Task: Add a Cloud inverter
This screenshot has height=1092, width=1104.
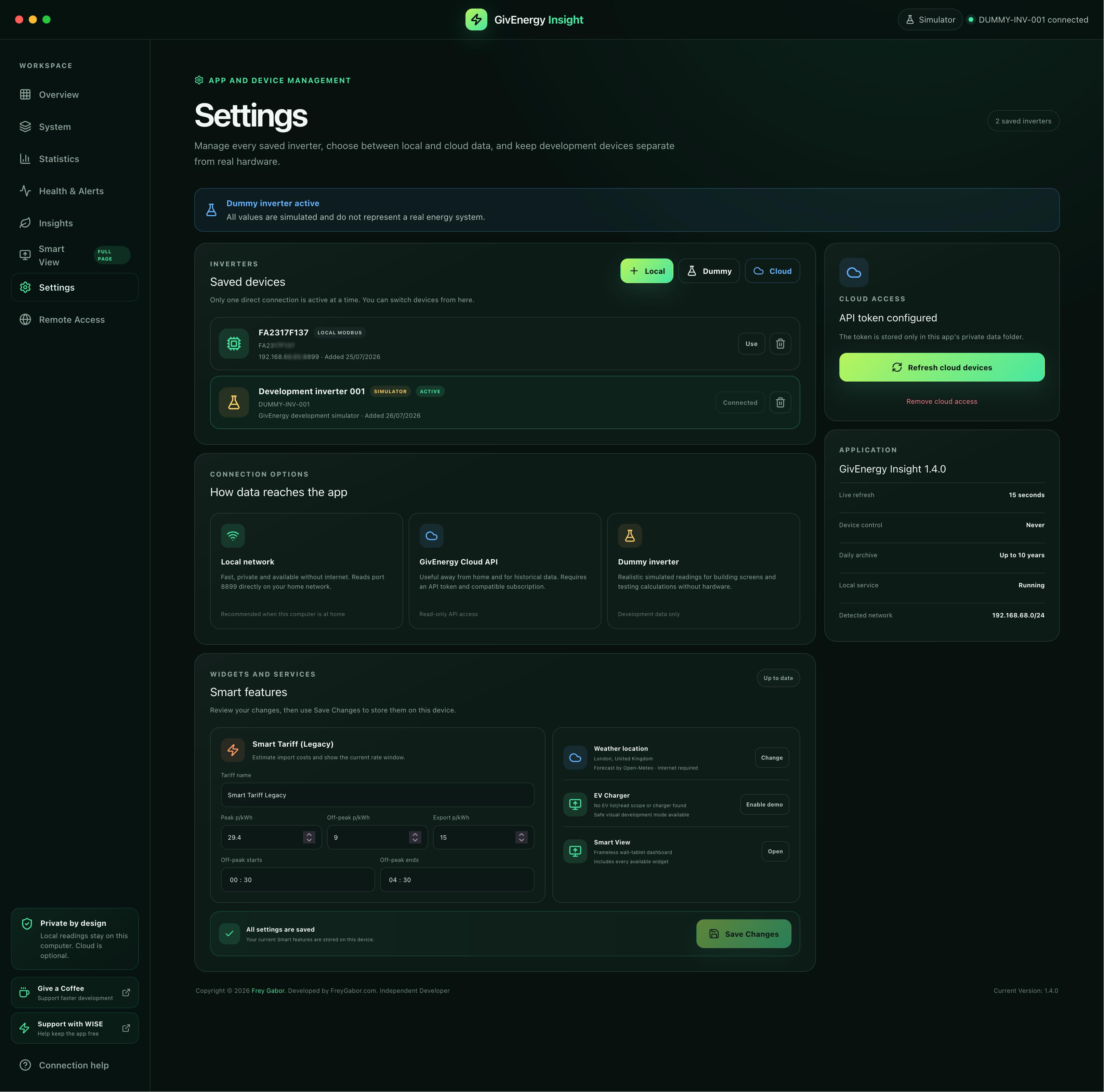Action: click(773, 271)
